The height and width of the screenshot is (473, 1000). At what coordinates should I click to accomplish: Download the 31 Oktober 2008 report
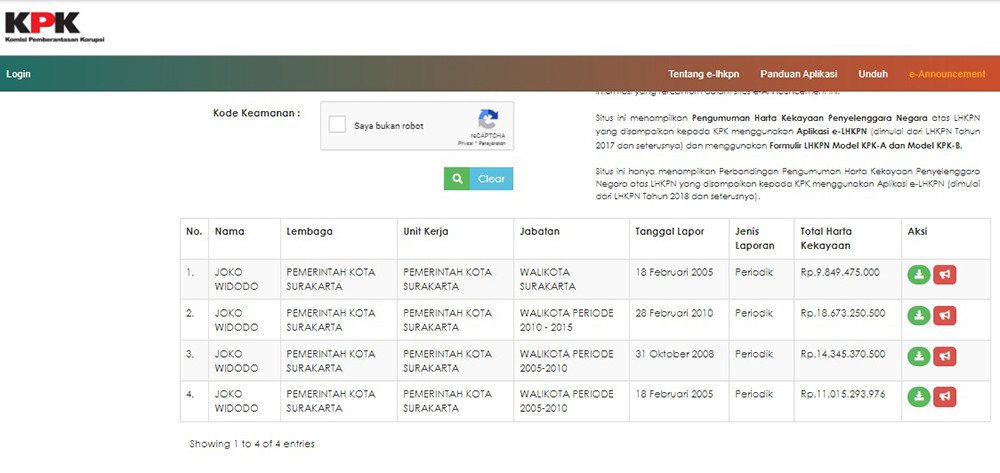point(918,357)
